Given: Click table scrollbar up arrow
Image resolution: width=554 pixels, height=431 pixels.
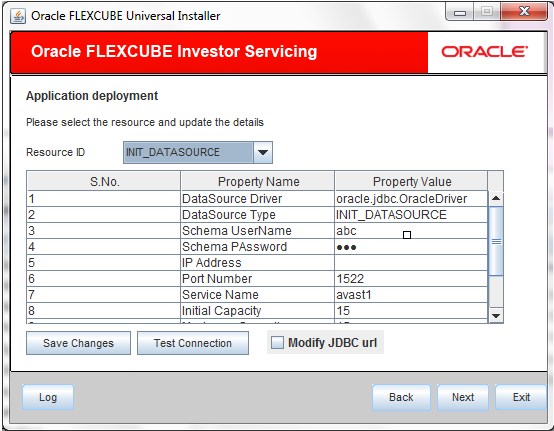Looking at the screenshot, I should click(496, 198).
